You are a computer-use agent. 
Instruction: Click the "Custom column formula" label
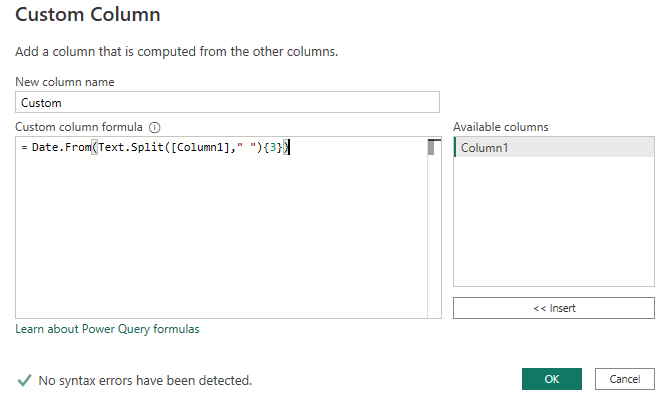click(79, 127)
